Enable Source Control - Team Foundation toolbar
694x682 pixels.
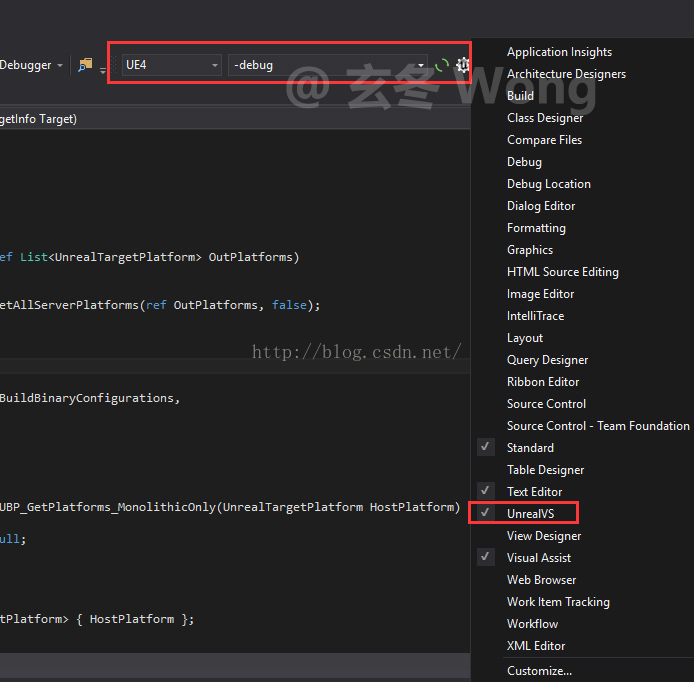tap(598, 426)
